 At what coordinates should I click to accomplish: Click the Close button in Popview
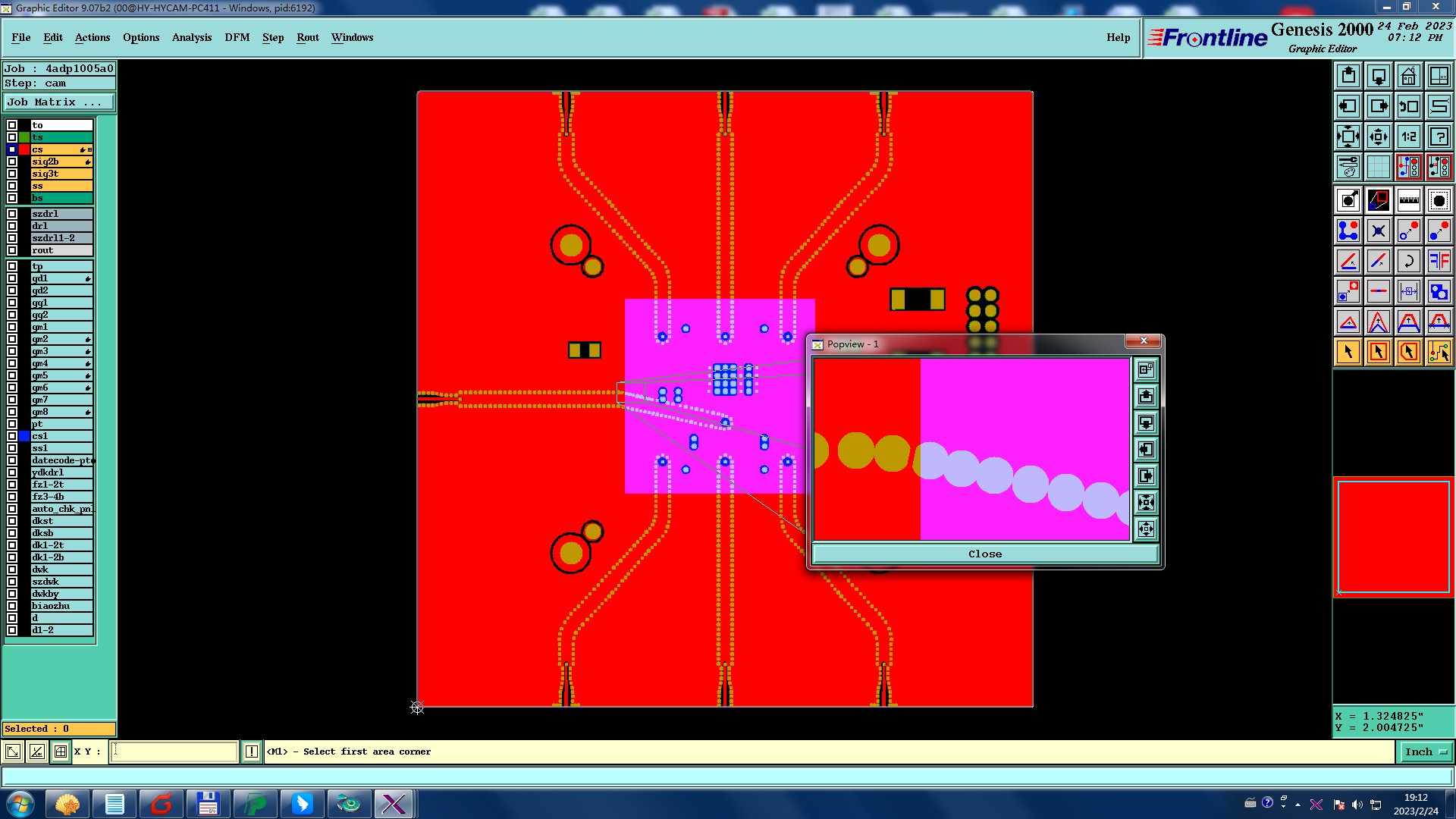pos(984,554)
